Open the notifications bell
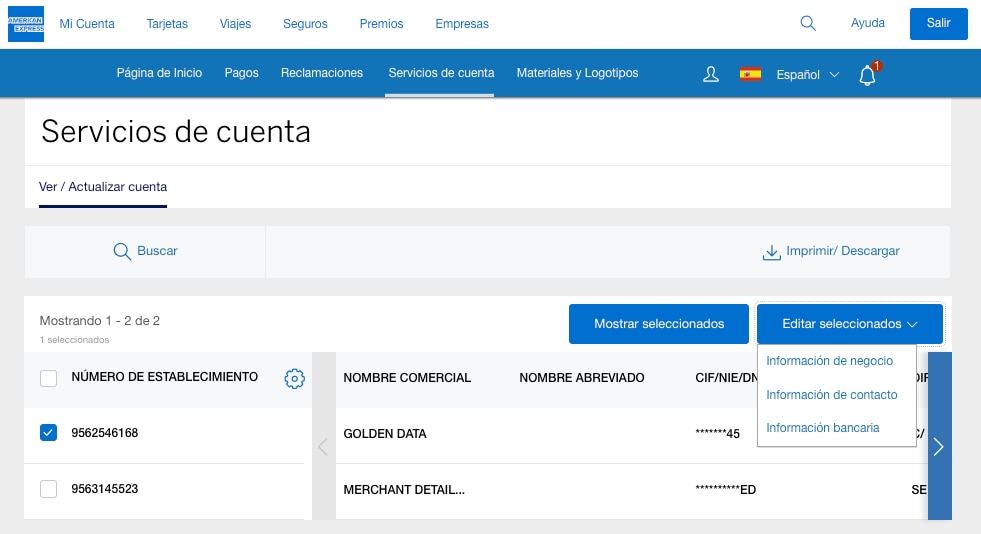 [867, 75]
